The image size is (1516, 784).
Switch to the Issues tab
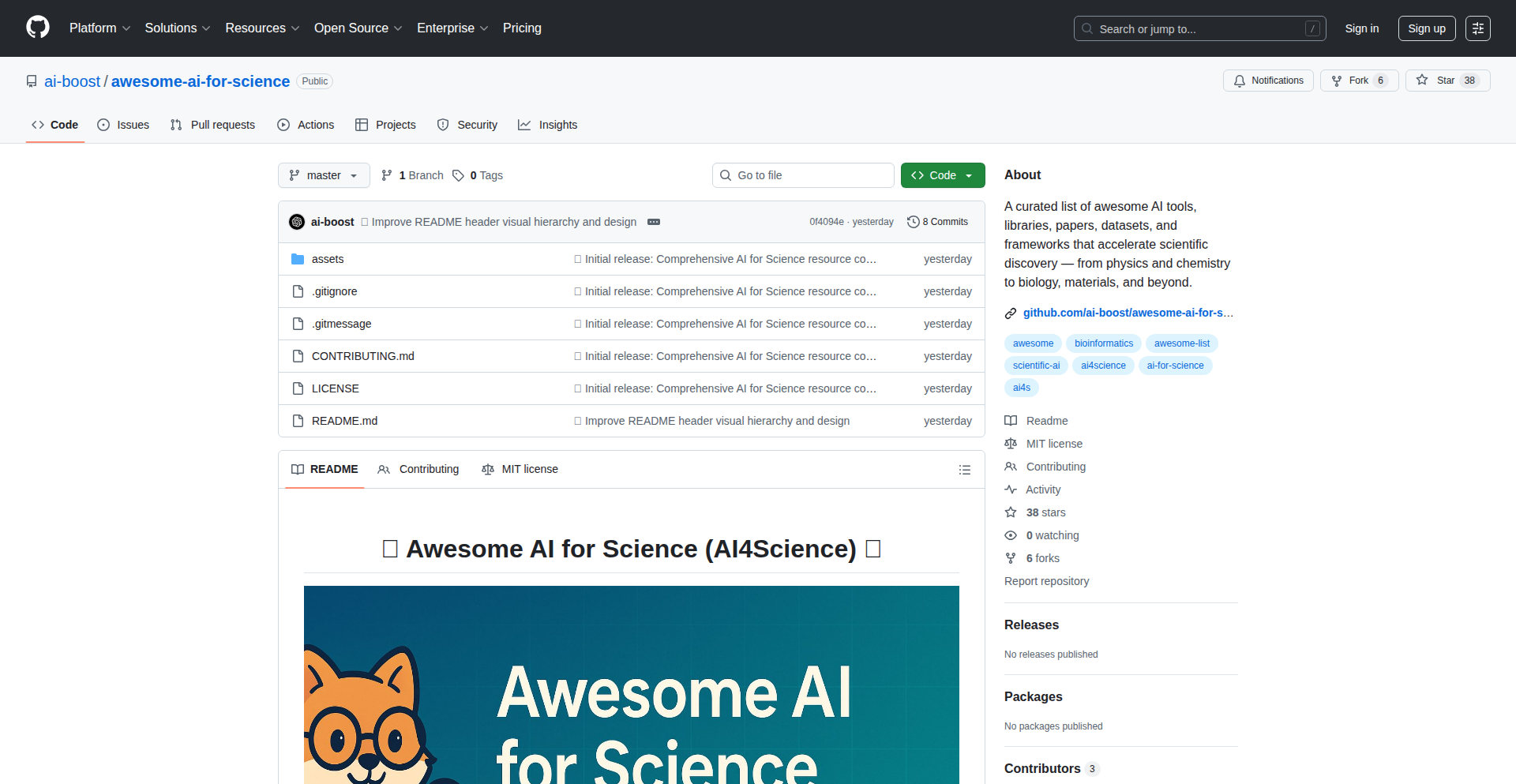123,125
